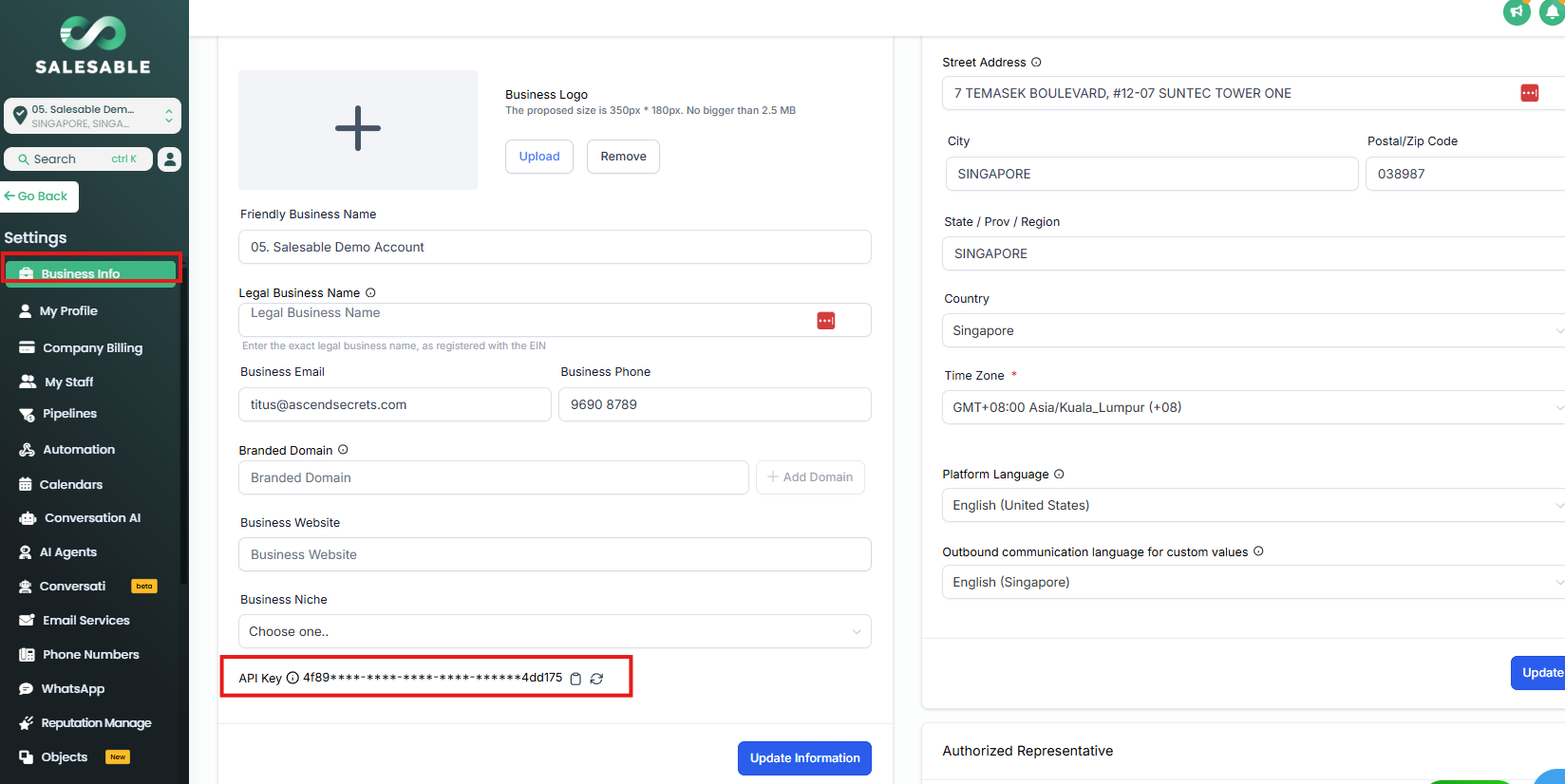Click the Search box in sidebar
This screenshot has width=1565, height=784.
tap(78, 159)
